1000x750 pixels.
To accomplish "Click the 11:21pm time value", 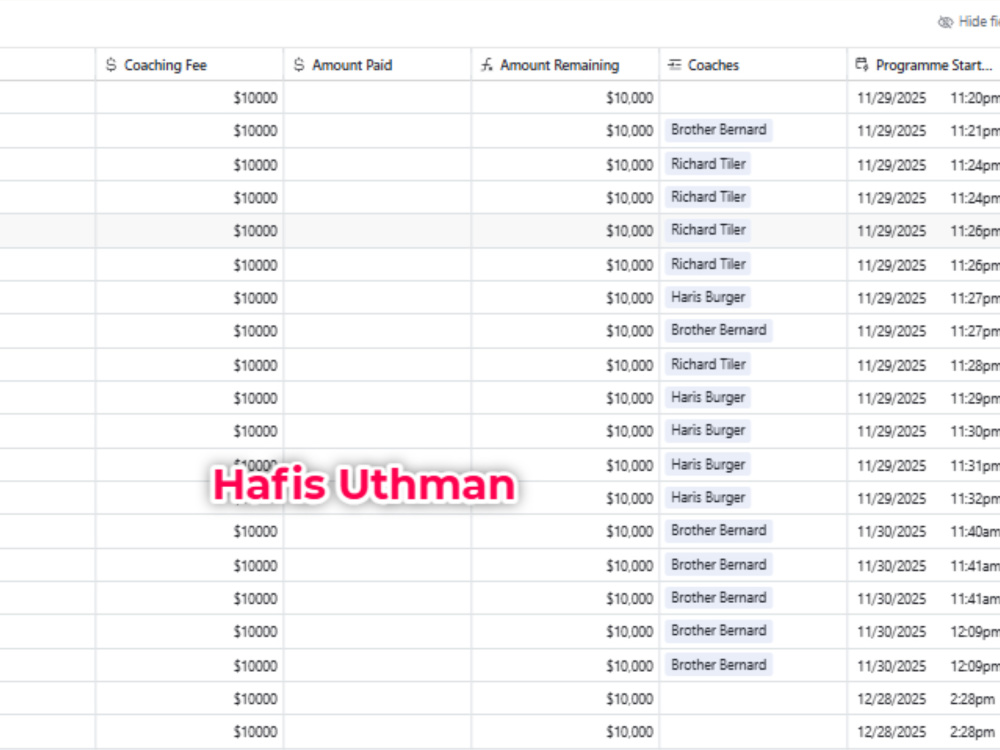I will click(x=974, y=131).
